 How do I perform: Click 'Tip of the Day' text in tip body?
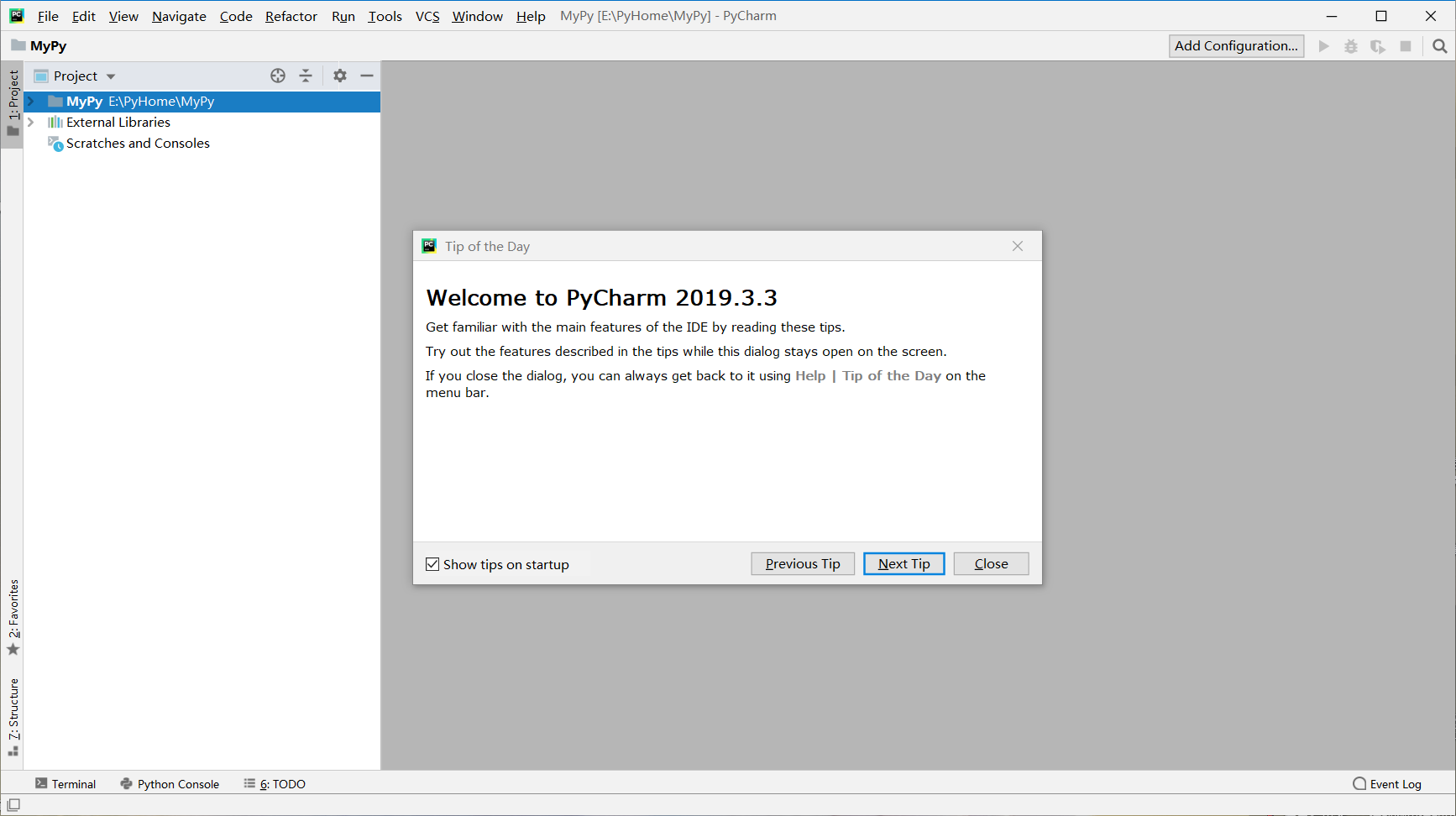(x=892, y=376)
